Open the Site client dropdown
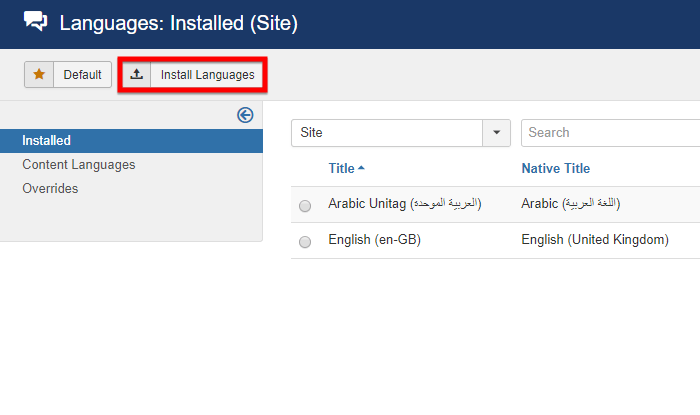 click(x=400, y=133)
